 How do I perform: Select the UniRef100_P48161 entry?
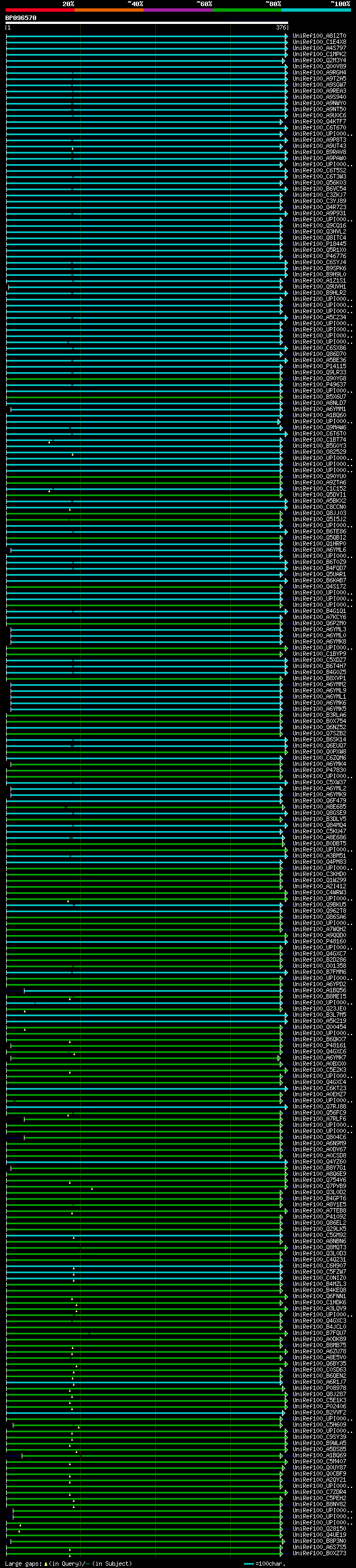tap(319, 1046)
